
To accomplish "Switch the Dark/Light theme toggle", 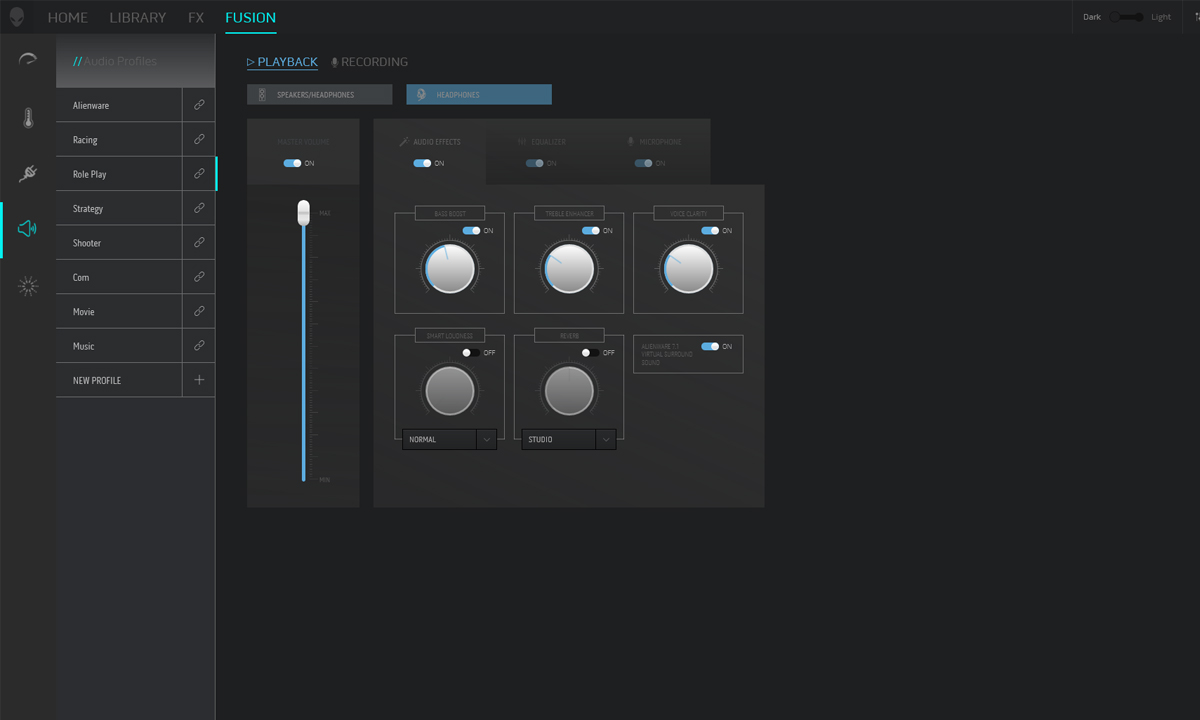I will pos(1126,17).
